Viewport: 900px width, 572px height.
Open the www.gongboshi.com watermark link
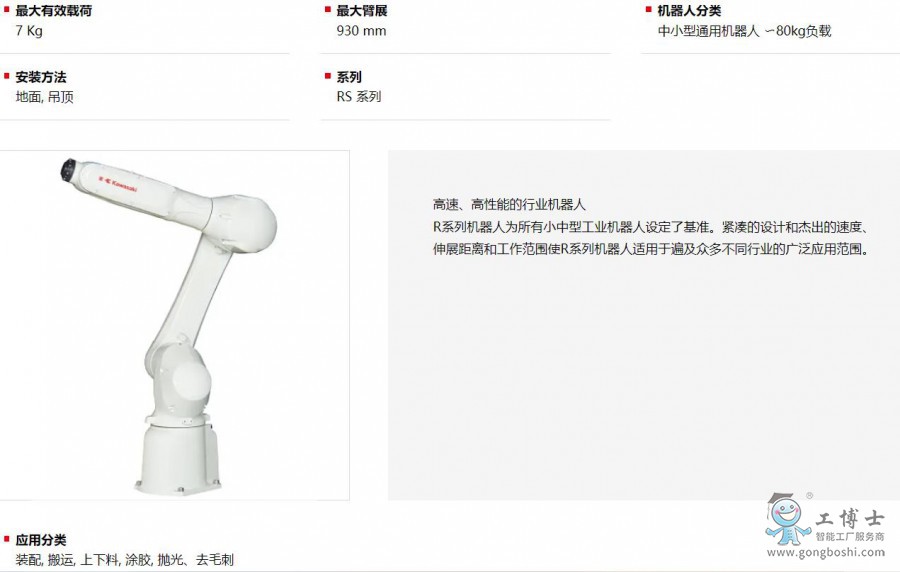coord(826,552)
